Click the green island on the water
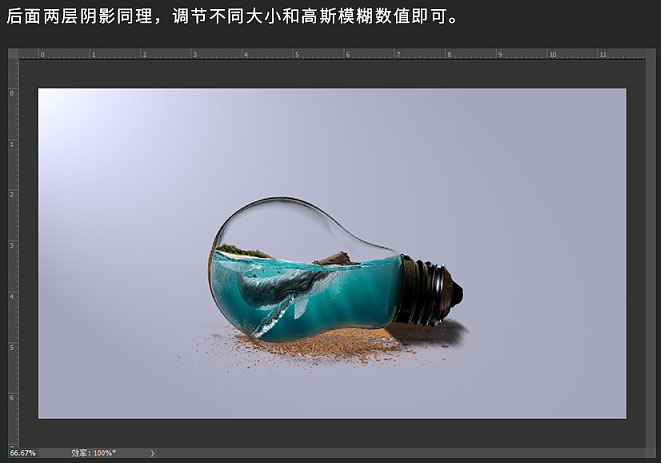Viewport: 661px width, 463px height. (x=242, y=251)
